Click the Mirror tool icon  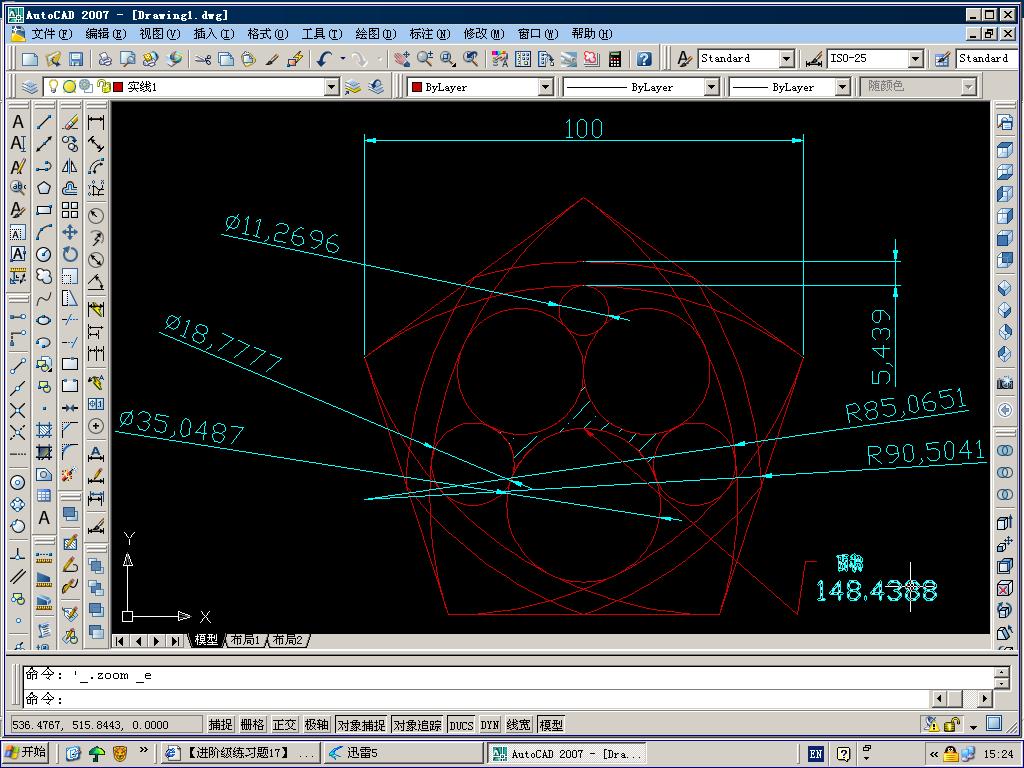[70, 166]
